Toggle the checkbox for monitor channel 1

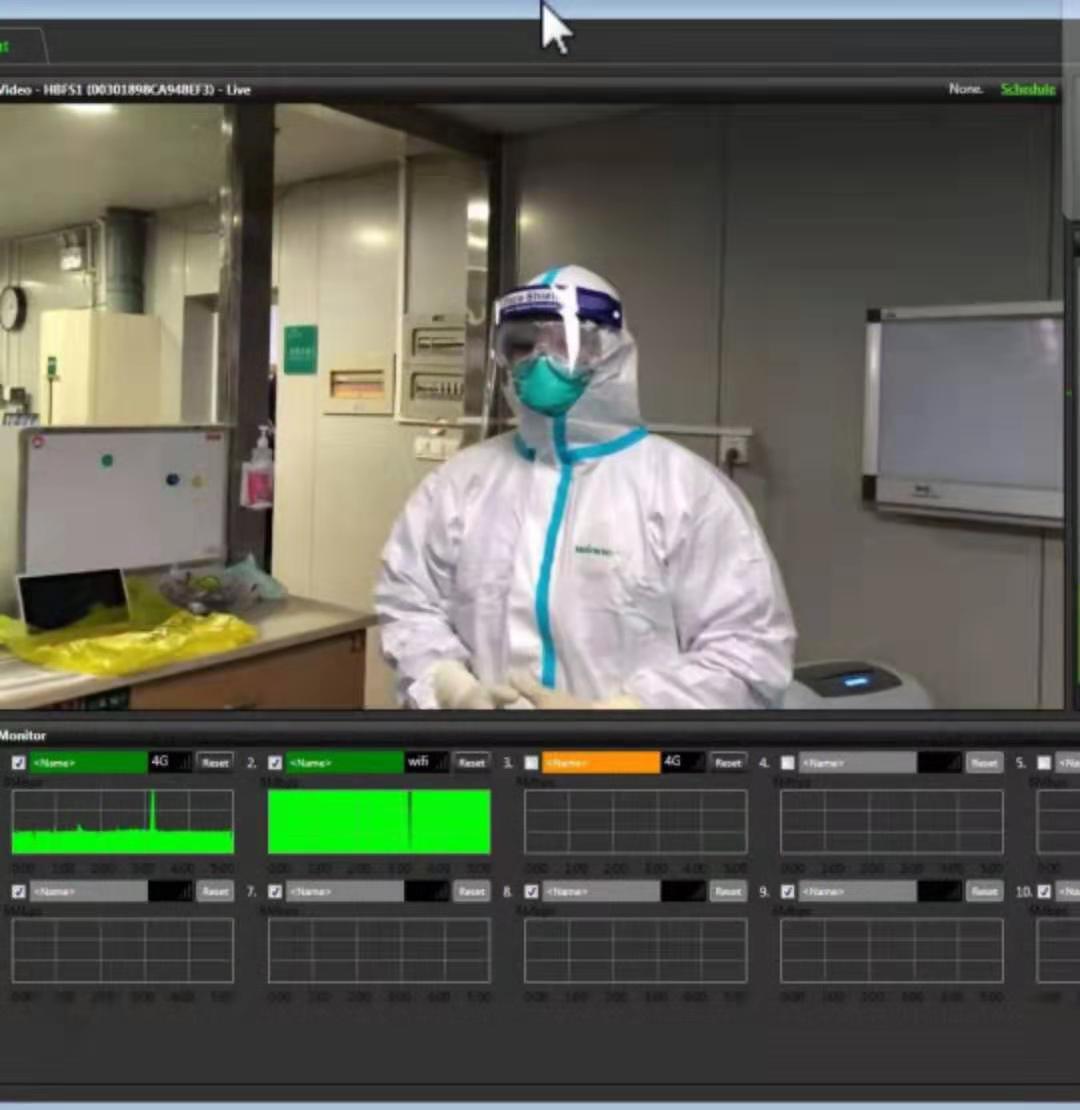pos(19,762)
